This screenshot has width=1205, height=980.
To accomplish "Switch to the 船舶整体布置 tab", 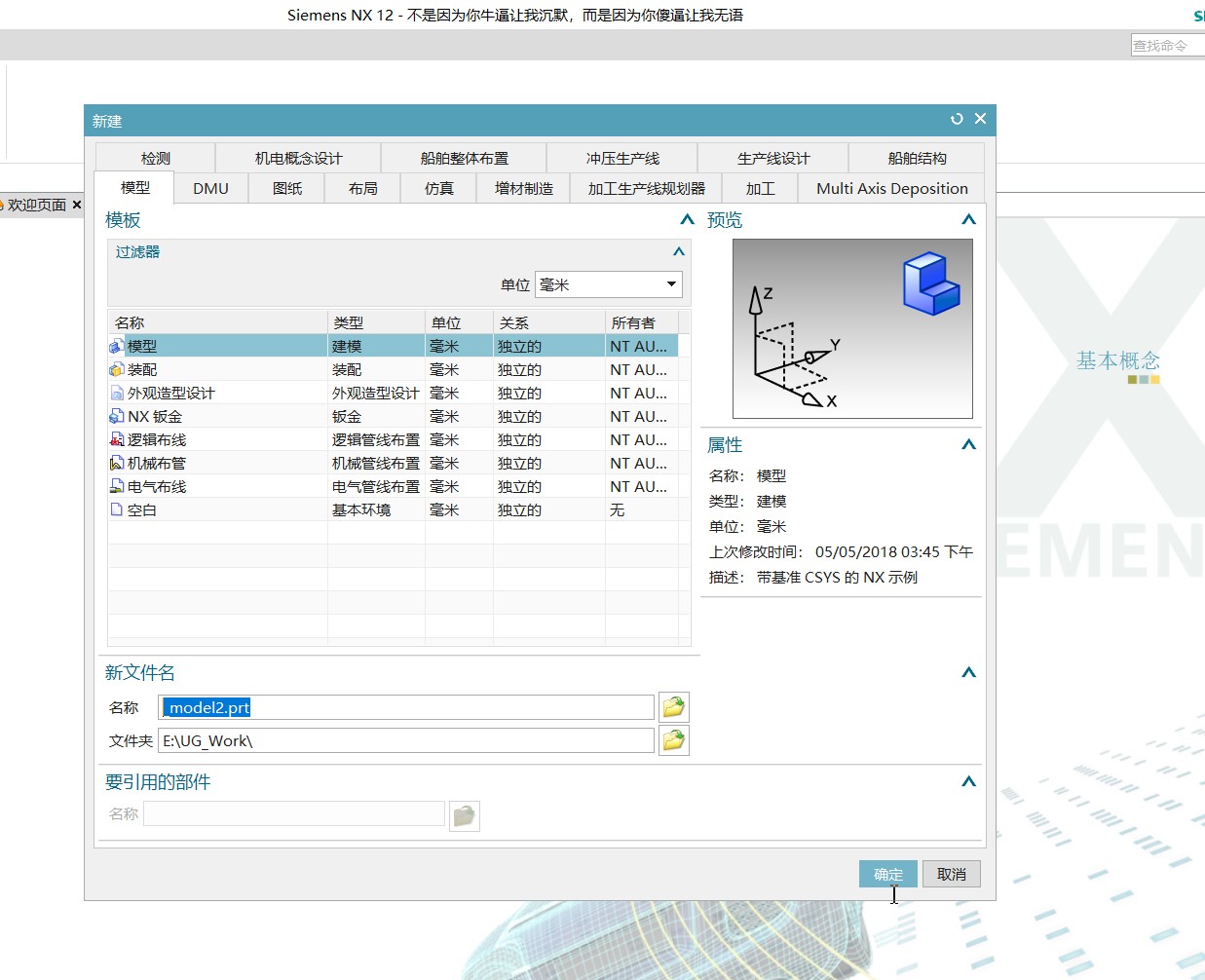I will tap(464, 158).
